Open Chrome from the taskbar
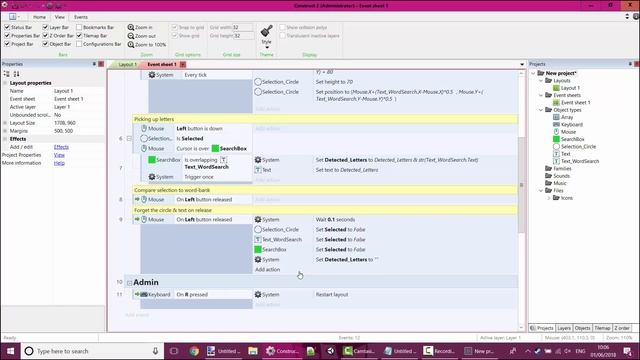The width and height of the screenshot is (640, 360). pos(194,351)
